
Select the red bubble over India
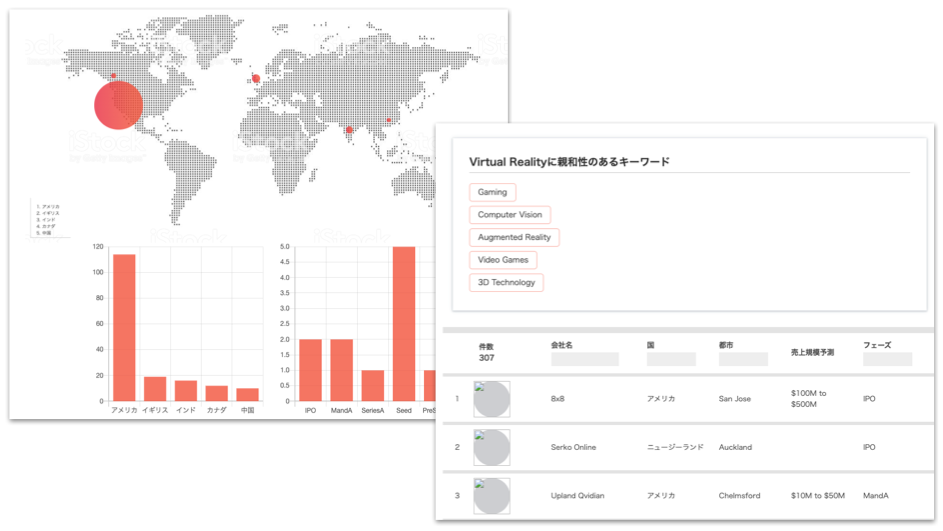349,130
